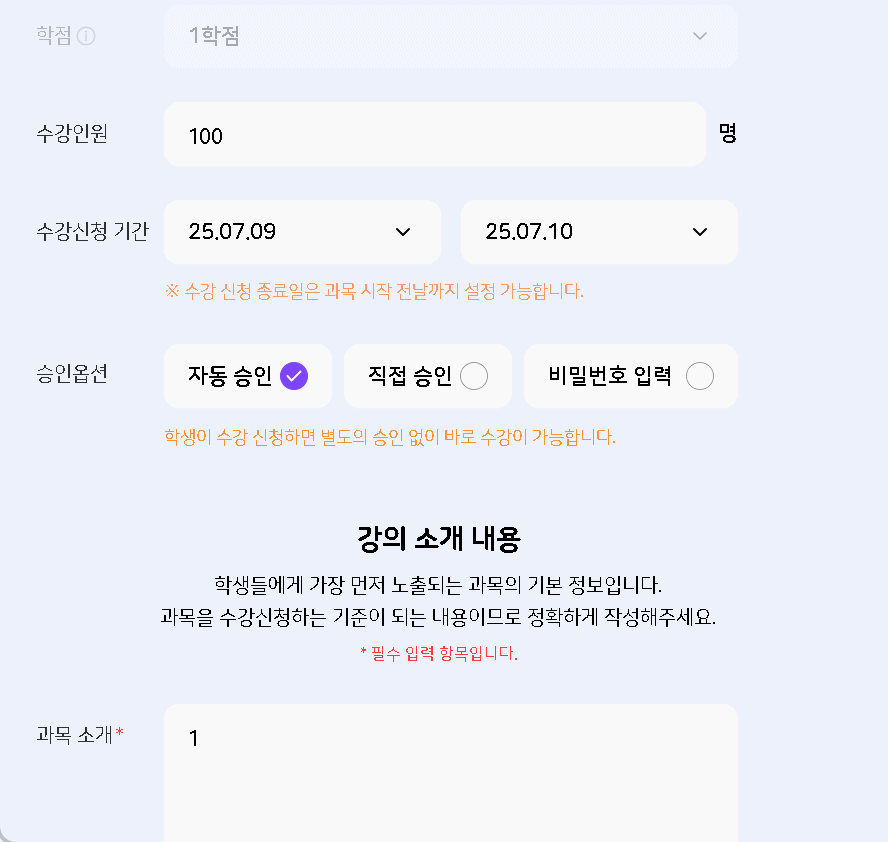888x842 pixels.
Task: Click the red 필수 입력 항목입니다 notice
Action: click(438, 654)
